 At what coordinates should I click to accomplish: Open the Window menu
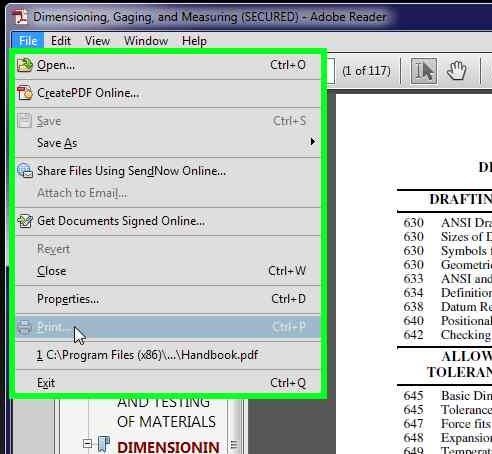(146, 41)
